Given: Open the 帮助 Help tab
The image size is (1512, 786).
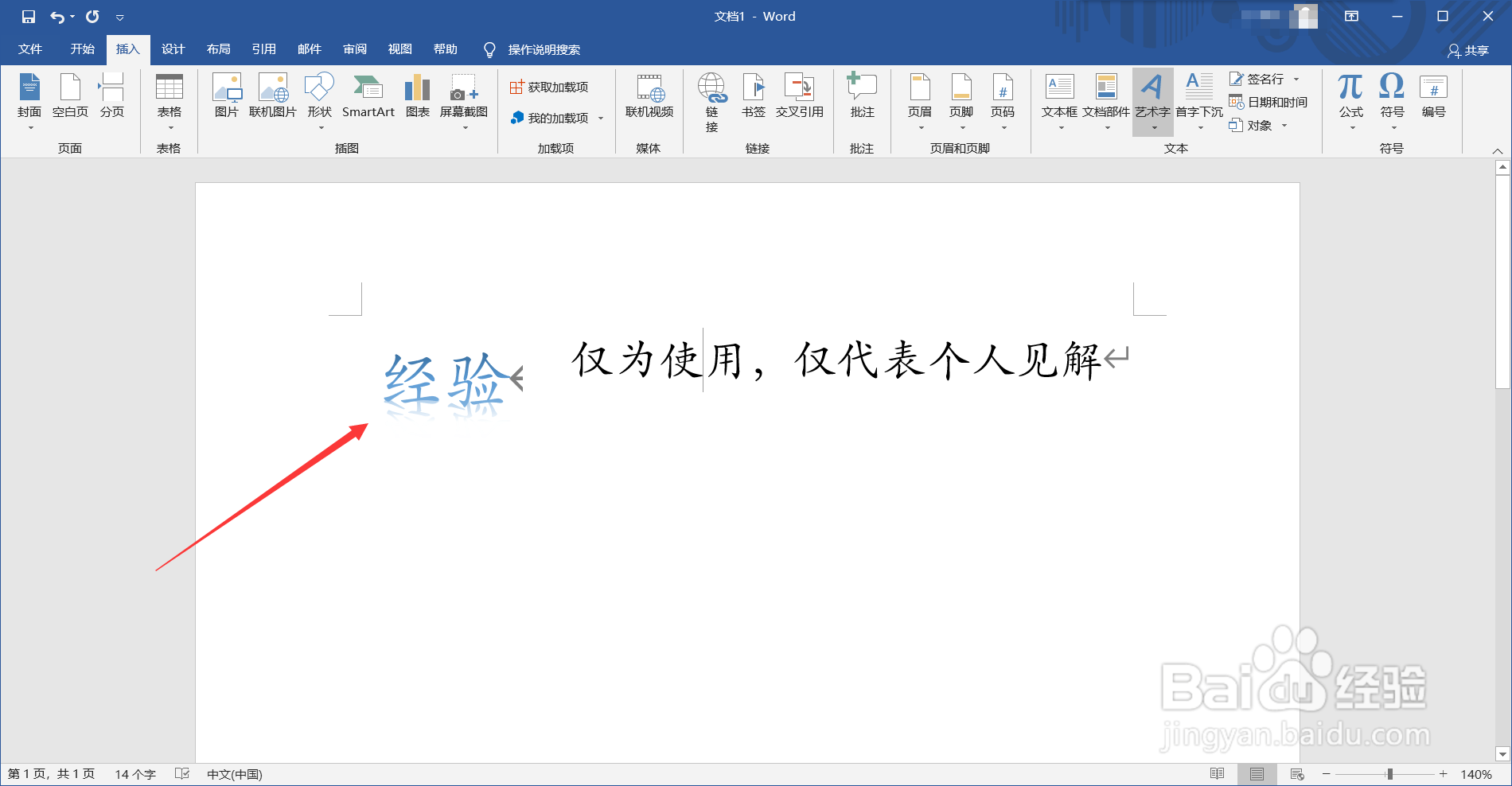Looking at the screenshot, I should pyautogui.click(x=445, y=49).
